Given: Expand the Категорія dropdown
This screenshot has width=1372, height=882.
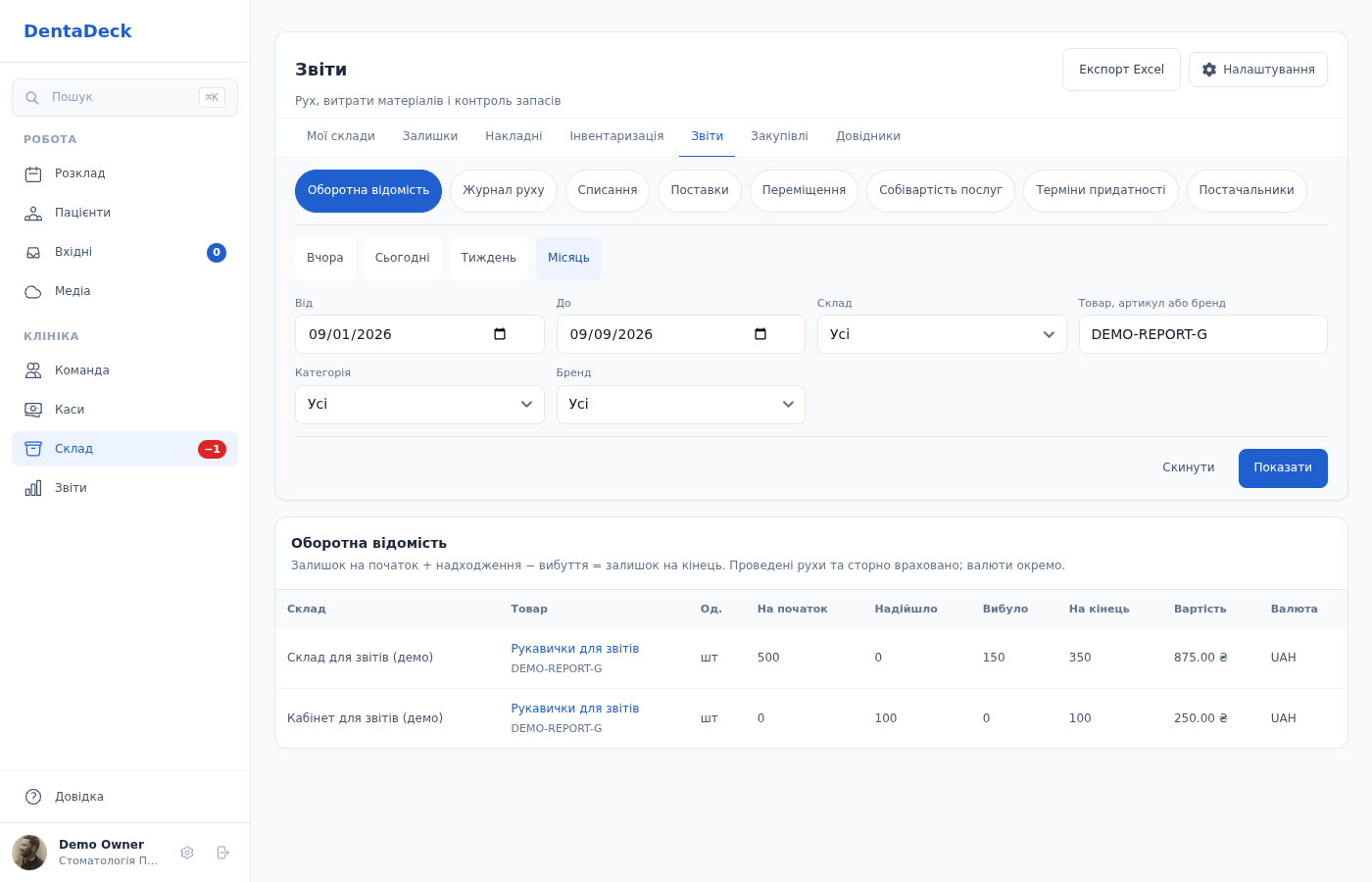Looking at the screenshot, I should click(419, 404).
